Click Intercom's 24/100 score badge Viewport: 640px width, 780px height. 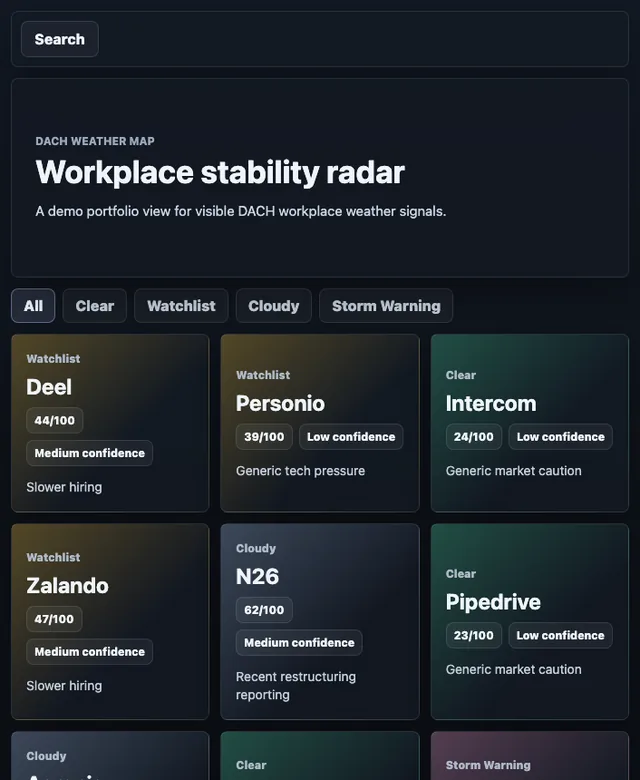click(x=473, y=437)
